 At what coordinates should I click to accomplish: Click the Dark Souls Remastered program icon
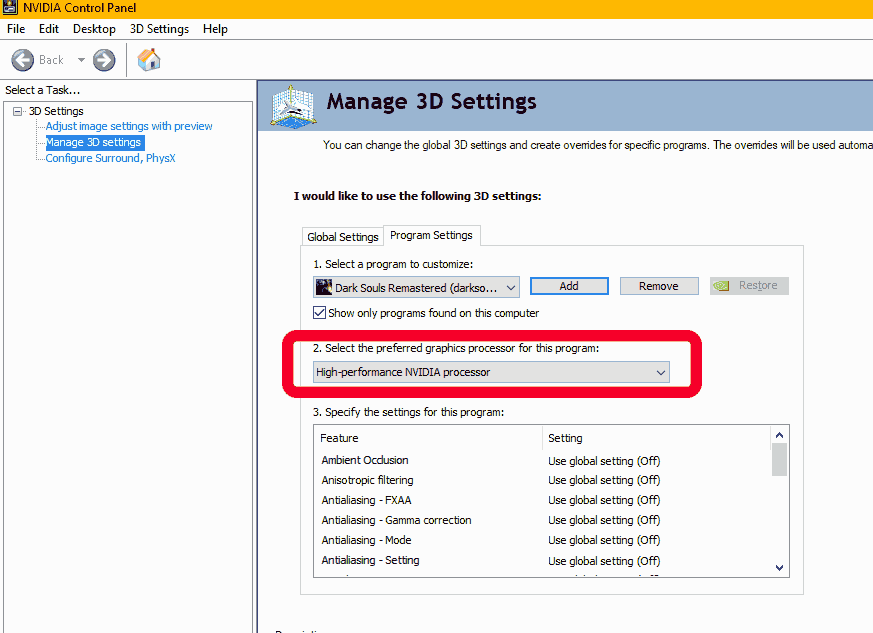click(x=323, y=287)
